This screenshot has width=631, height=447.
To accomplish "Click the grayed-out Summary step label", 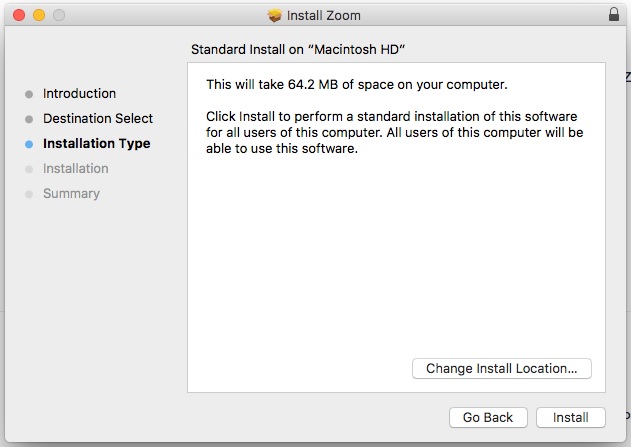I will (71, 194).
